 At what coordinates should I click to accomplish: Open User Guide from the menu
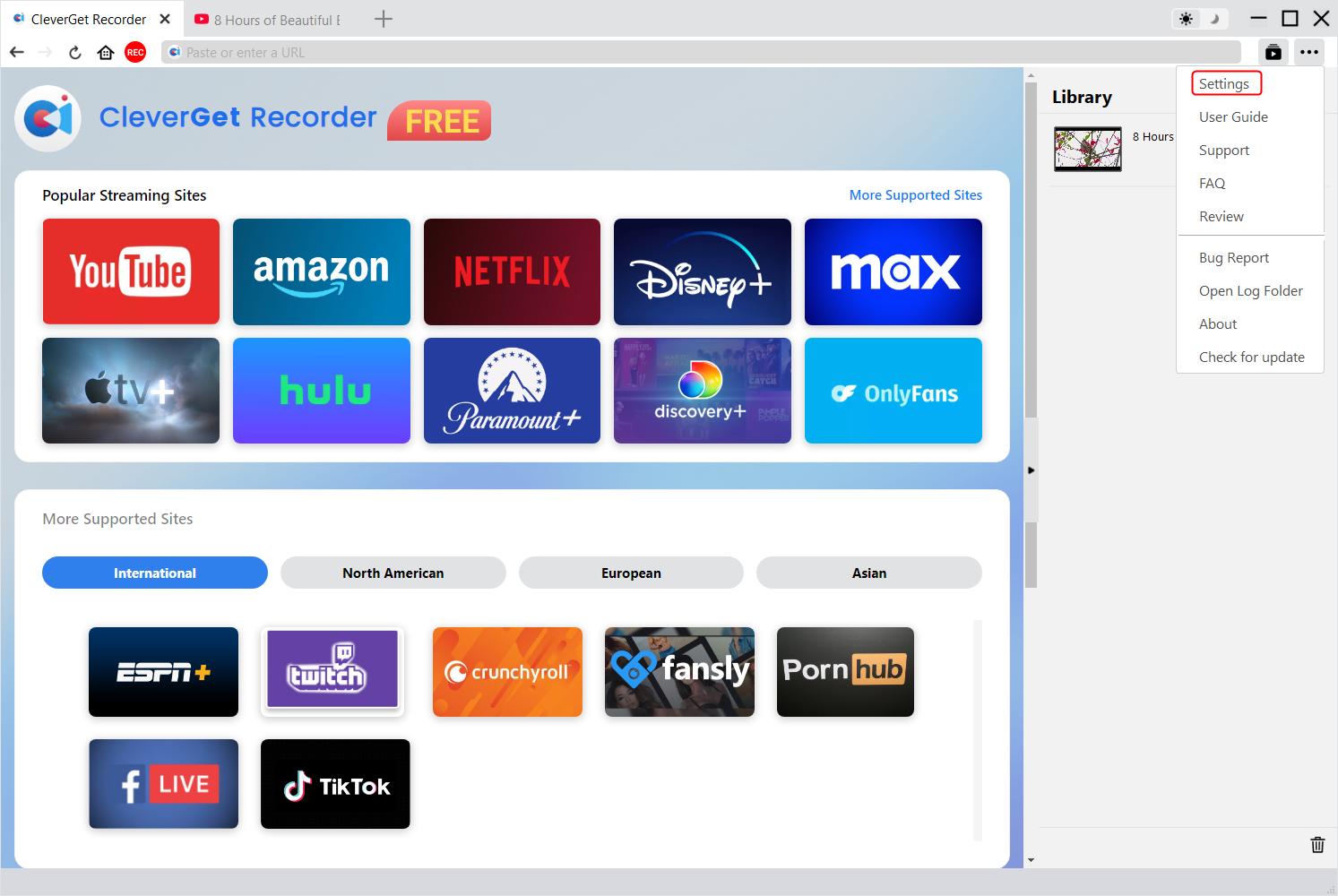point(1233,116)
